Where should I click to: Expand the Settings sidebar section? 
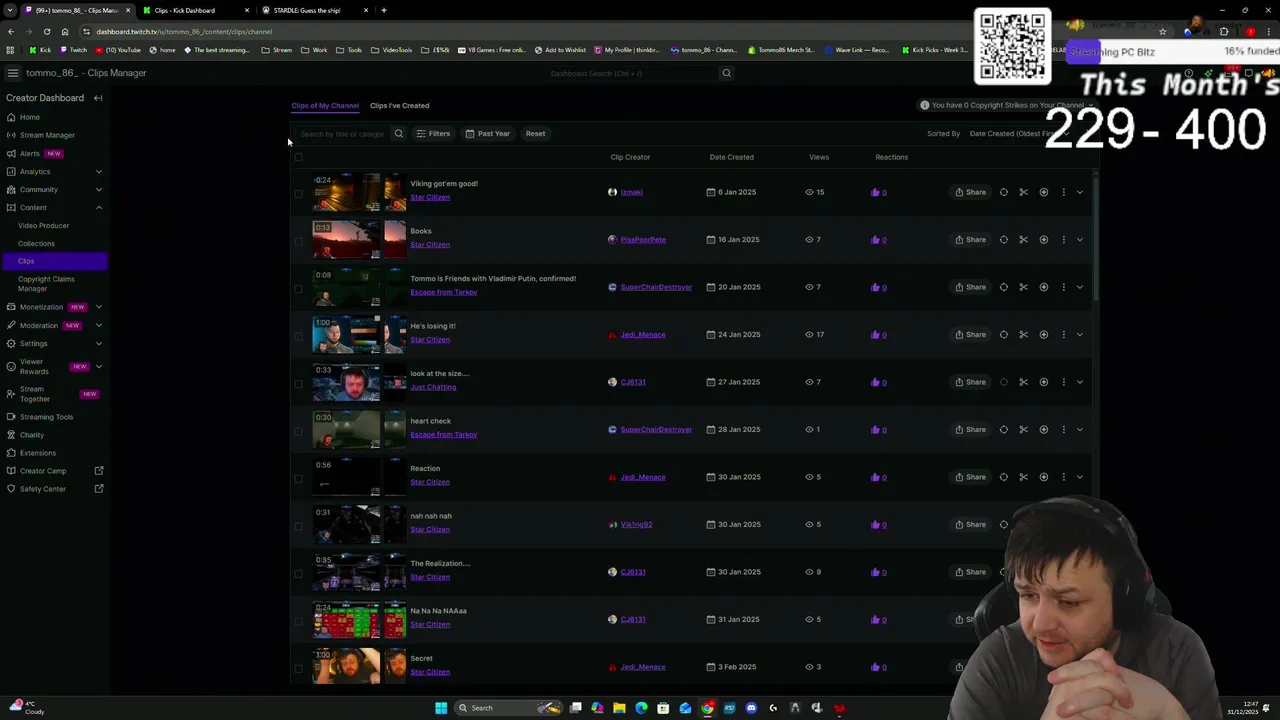tap(98, 344)
